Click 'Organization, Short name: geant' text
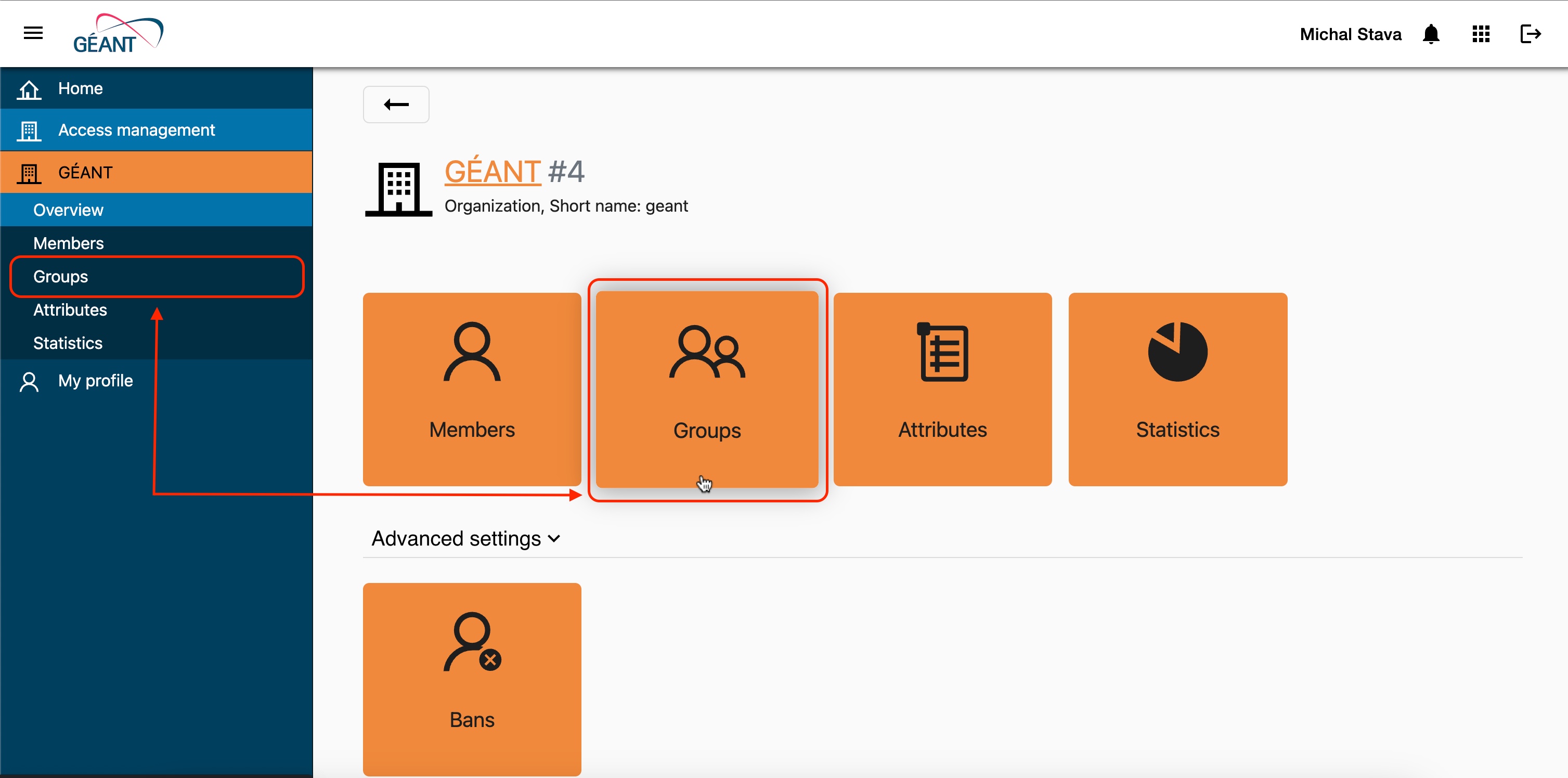This screenshot has width=1568, height=778. pos(566,206)
